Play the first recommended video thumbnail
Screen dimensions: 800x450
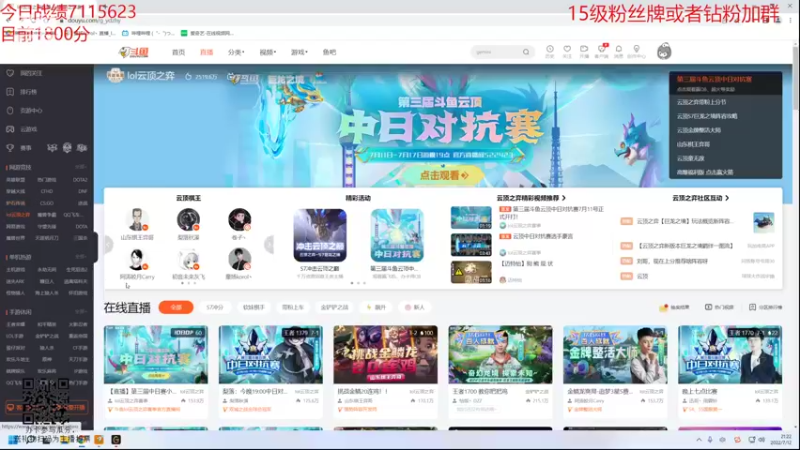tap(471, 217)
